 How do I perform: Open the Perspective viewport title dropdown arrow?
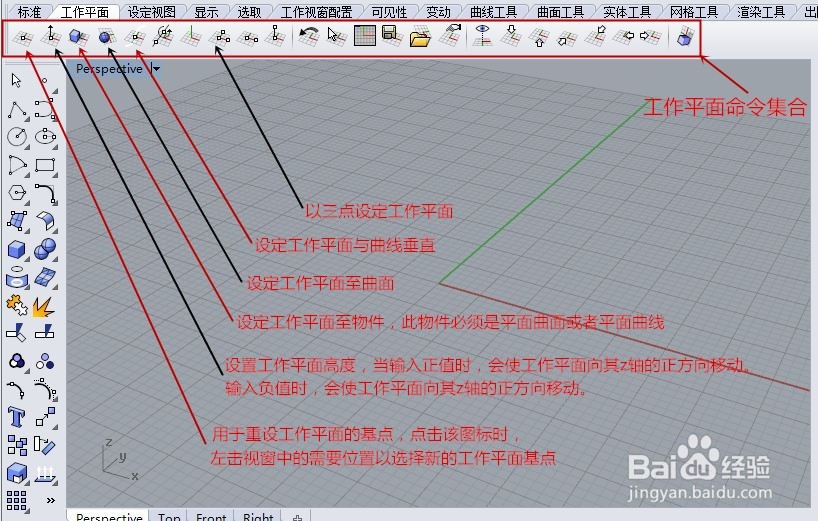tap(155, 68)
